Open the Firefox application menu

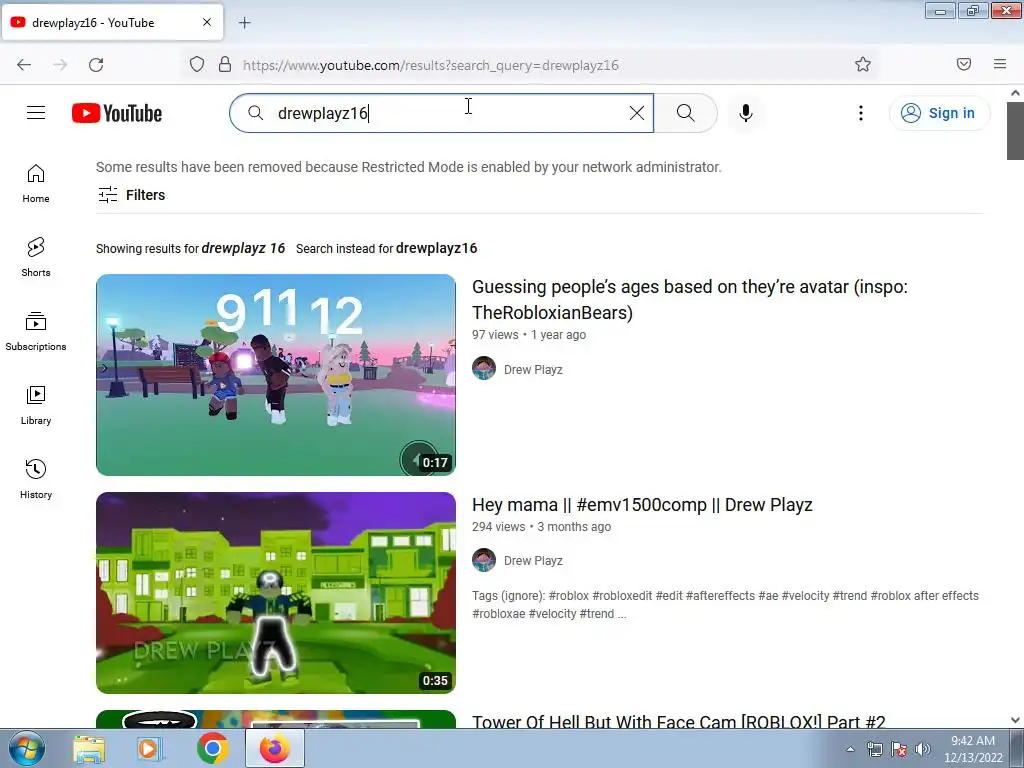(1000, 64)
